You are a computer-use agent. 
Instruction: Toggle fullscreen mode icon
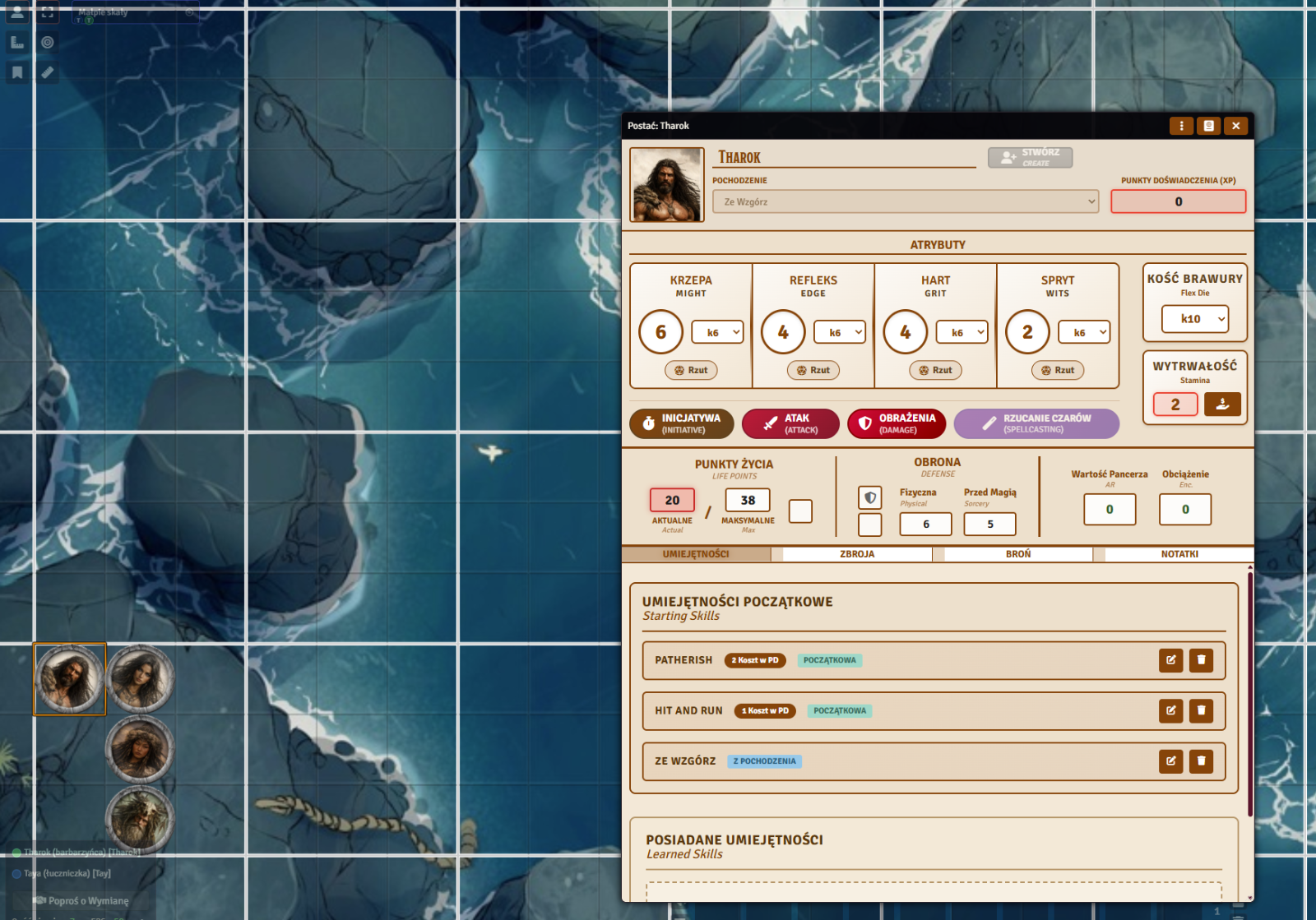(x=48, y=12)
